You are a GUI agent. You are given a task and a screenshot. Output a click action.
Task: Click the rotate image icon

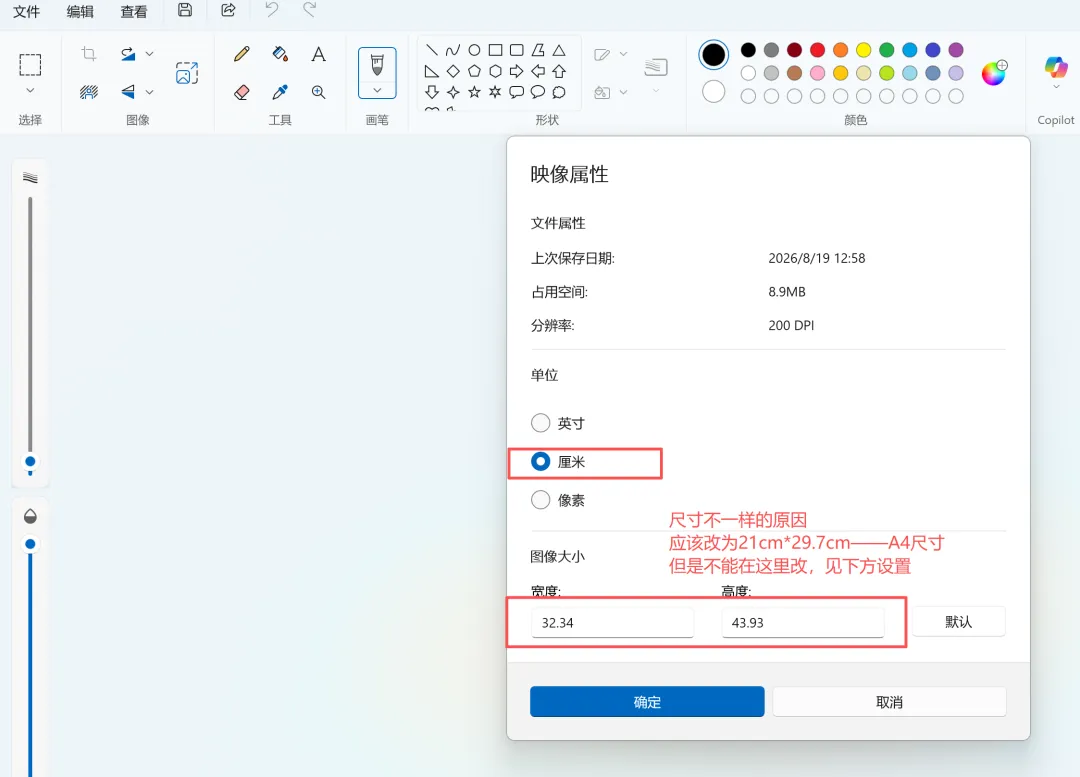[x=128, y=54]
